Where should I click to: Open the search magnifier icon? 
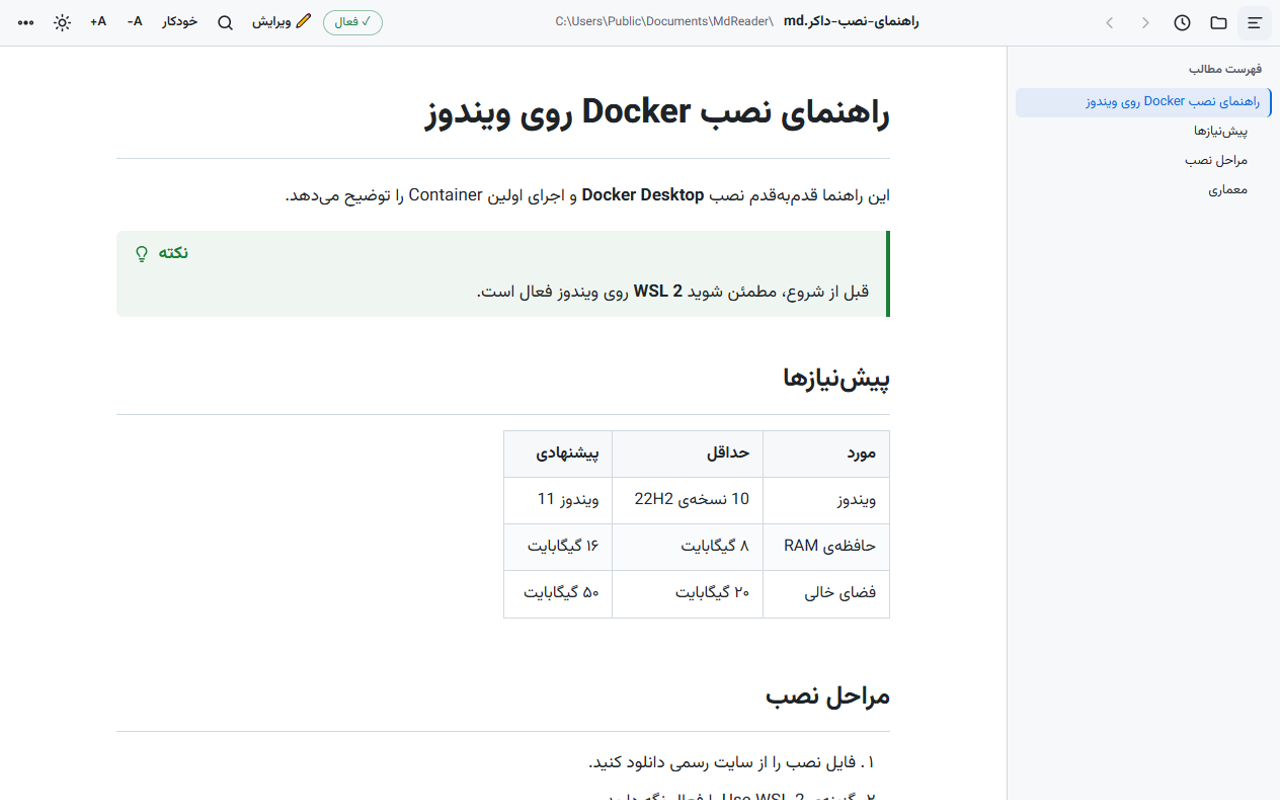pos(225,22)
